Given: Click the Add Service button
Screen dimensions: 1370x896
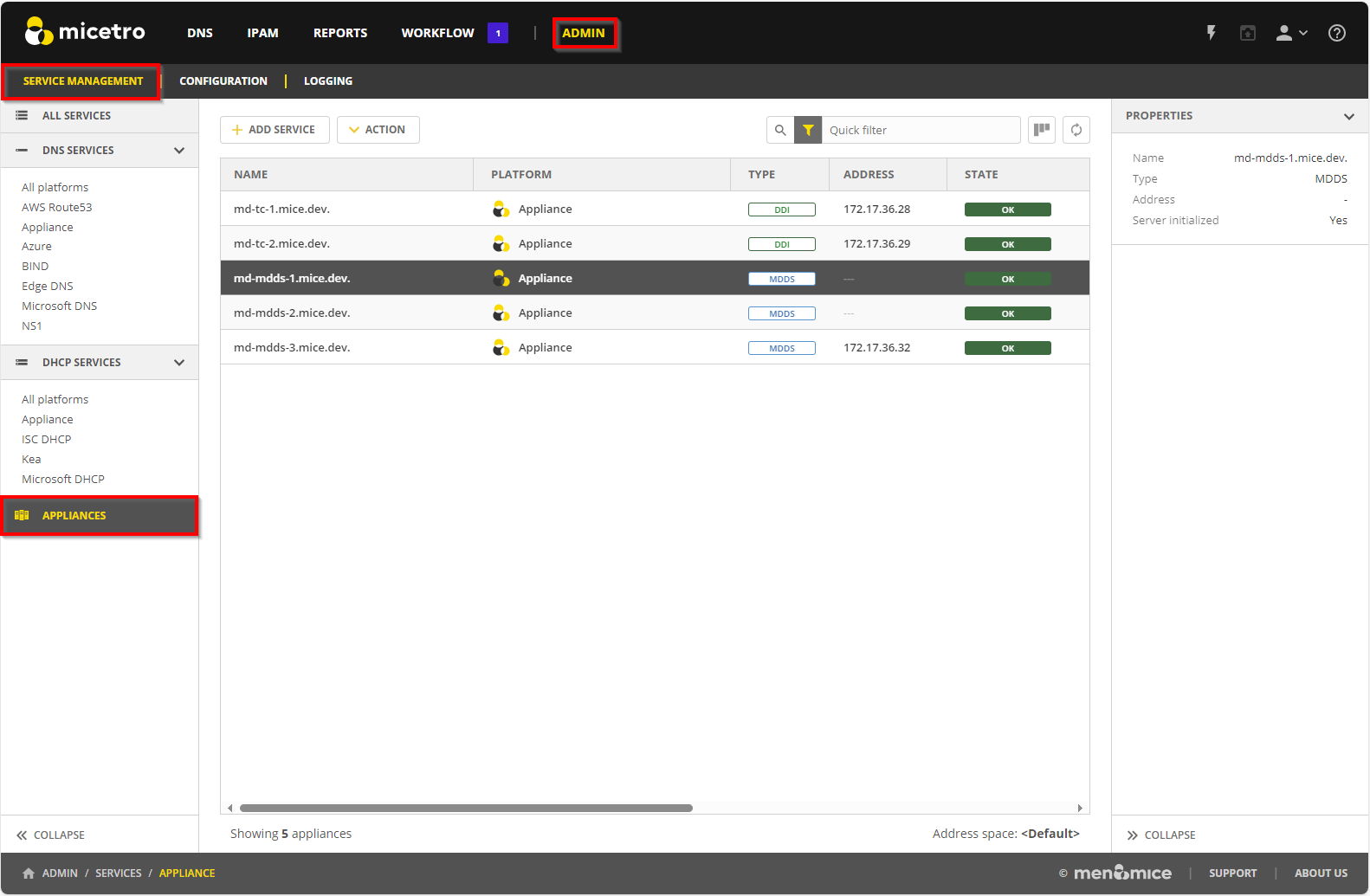Looking at the screenshot, I should click(x=275, y=130).
